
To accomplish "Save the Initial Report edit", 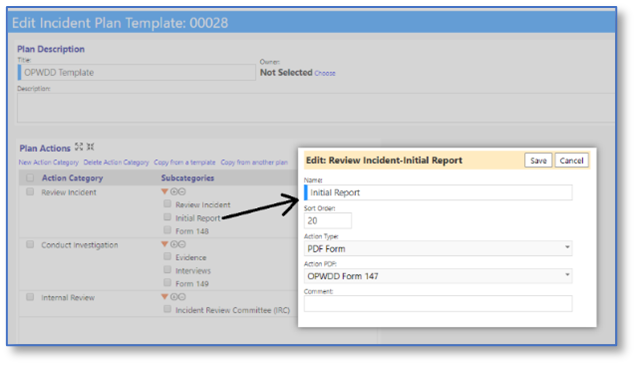I will click(538, 161).
